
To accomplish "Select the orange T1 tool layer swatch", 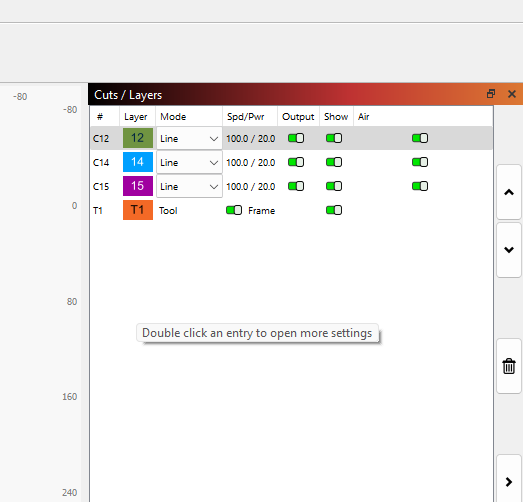I will 138,210.
